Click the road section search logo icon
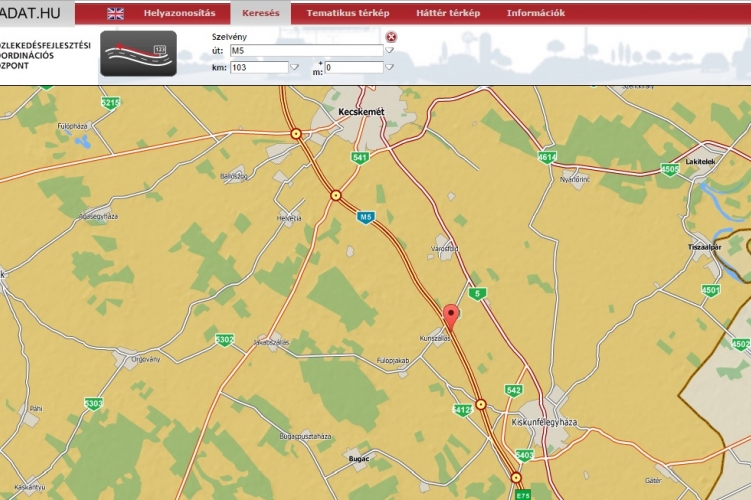 tap(138, 53)
